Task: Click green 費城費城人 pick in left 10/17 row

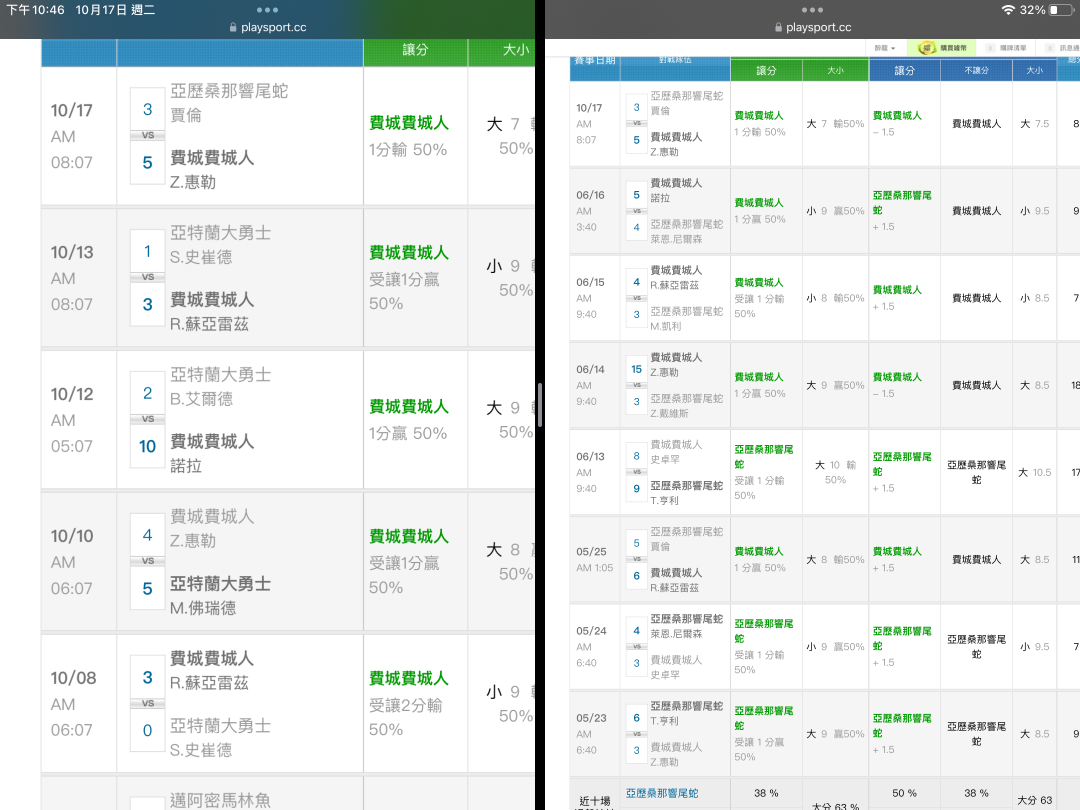Action: pyautogui.click(x=409, y=123)
